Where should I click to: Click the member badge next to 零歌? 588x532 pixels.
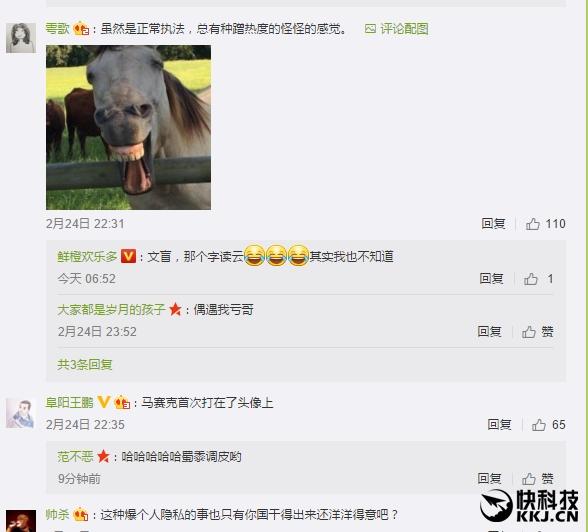click(x=81, y=29)
